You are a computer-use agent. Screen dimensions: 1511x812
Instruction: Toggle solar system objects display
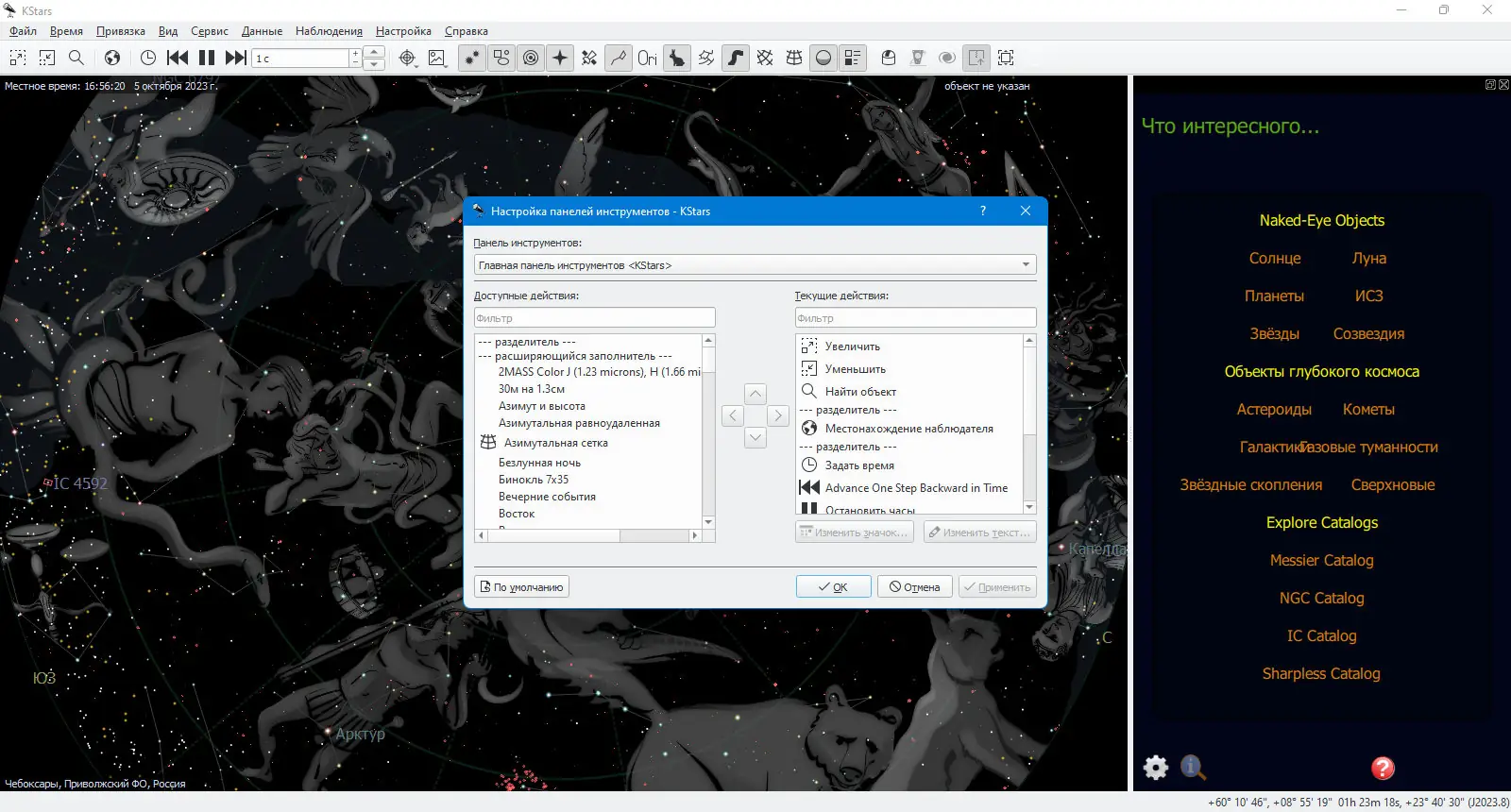[531, 58]
